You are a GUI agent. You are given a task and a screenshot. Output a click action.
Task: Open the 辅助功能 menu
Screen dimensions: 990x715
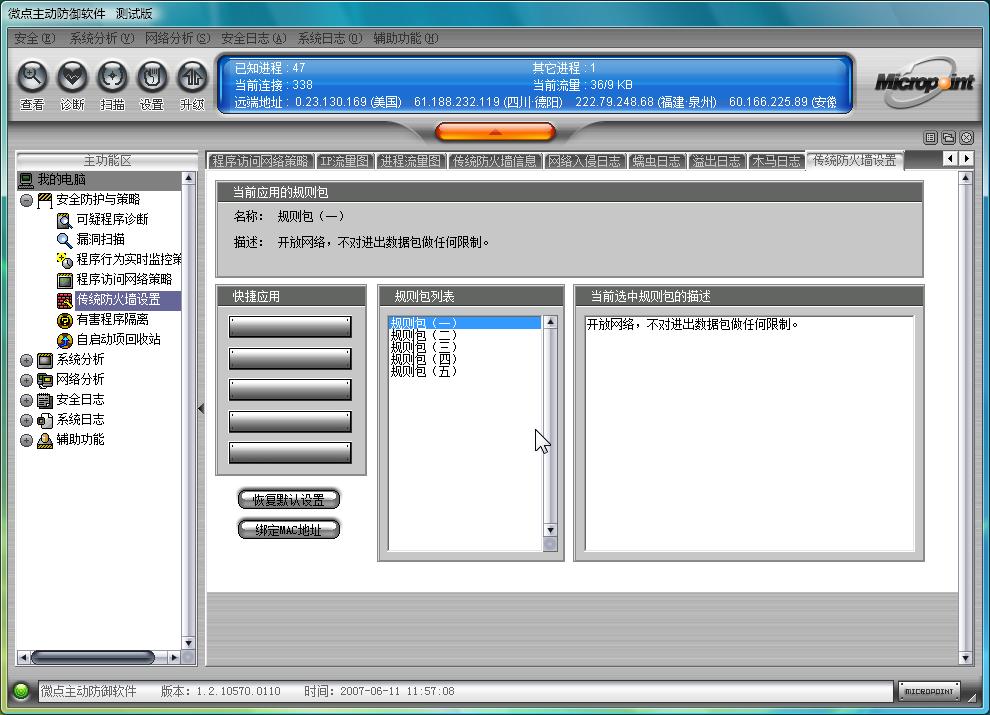[x=406, y=39]
